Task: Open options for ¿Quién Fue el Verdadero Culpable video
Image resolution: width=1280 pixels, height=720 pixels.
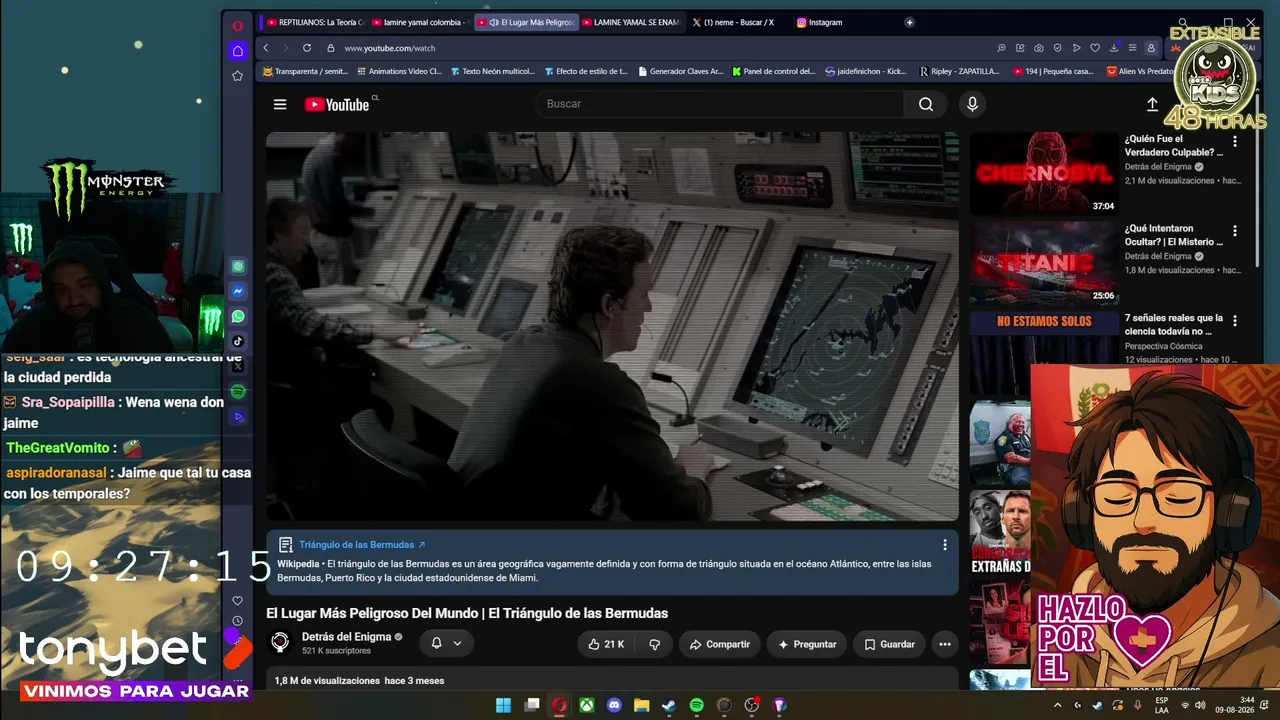Action: [1235, 142]
